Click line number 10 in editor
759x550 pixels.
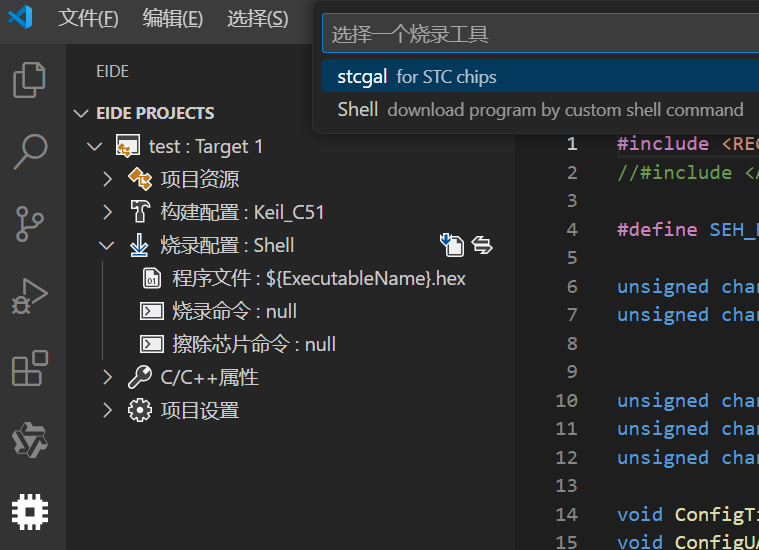click(x=566, y=400)
